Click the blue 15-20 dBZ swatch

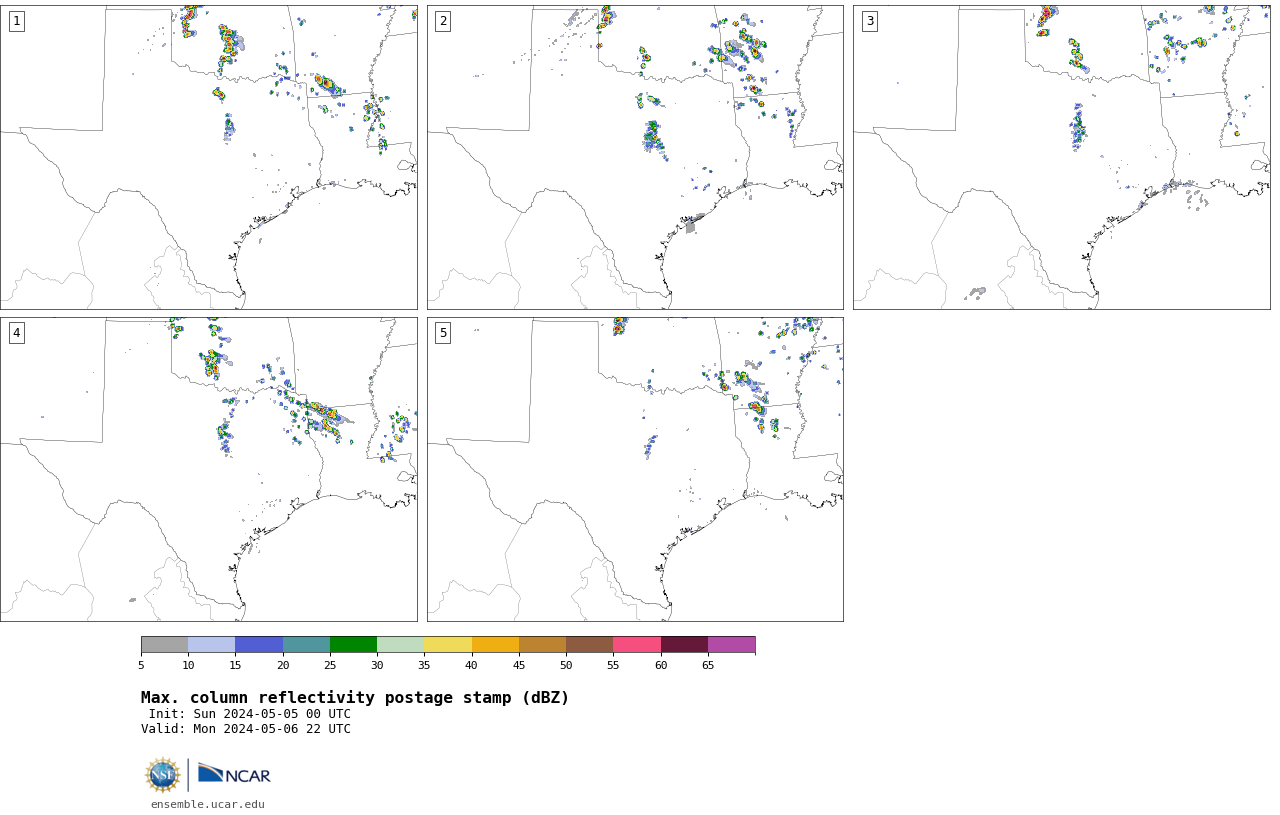[x=259, y=644]
